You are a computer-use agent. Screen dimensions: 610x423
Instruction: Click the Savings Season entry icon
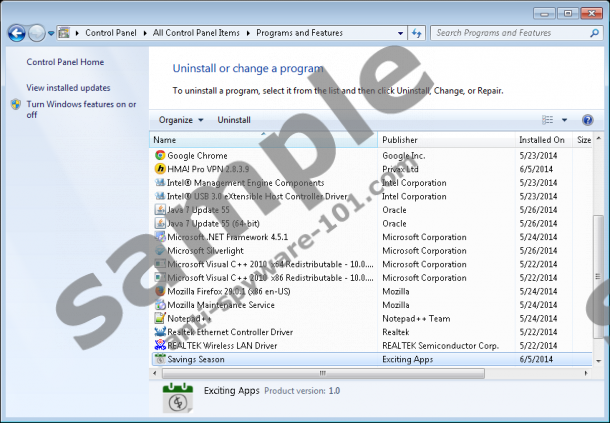click(x=160, y=359)
